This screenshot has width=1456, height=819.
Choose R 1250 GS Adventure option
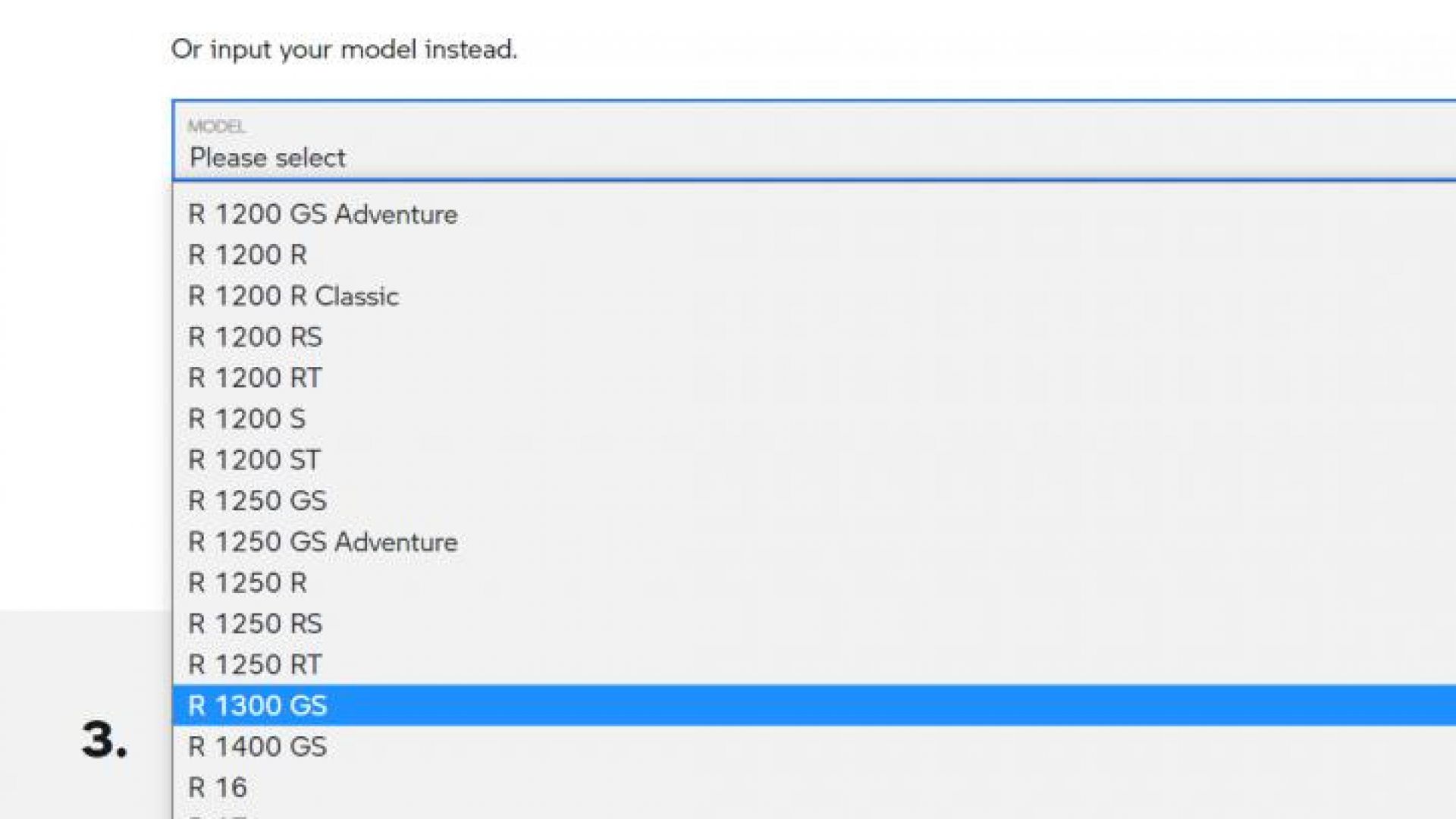tap(322, 542)
